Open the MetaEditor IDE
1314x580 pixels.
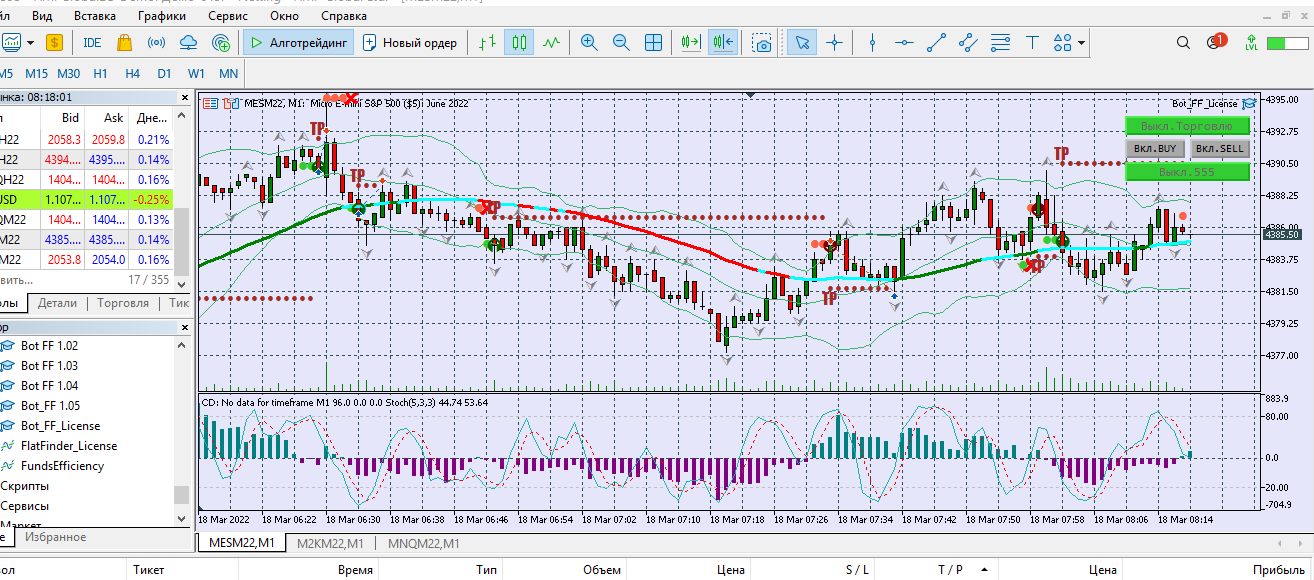pyautogui.click(x=92, y=43)
